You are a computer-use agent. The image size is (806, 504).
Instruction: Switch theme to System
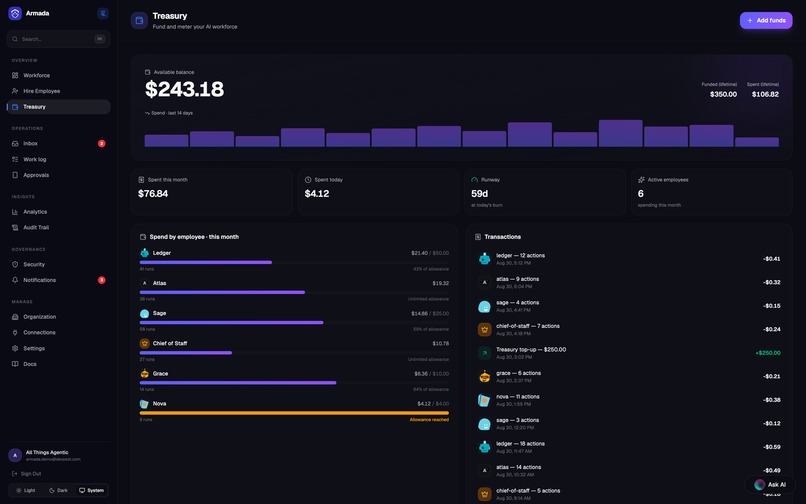(x=91, y=491)
